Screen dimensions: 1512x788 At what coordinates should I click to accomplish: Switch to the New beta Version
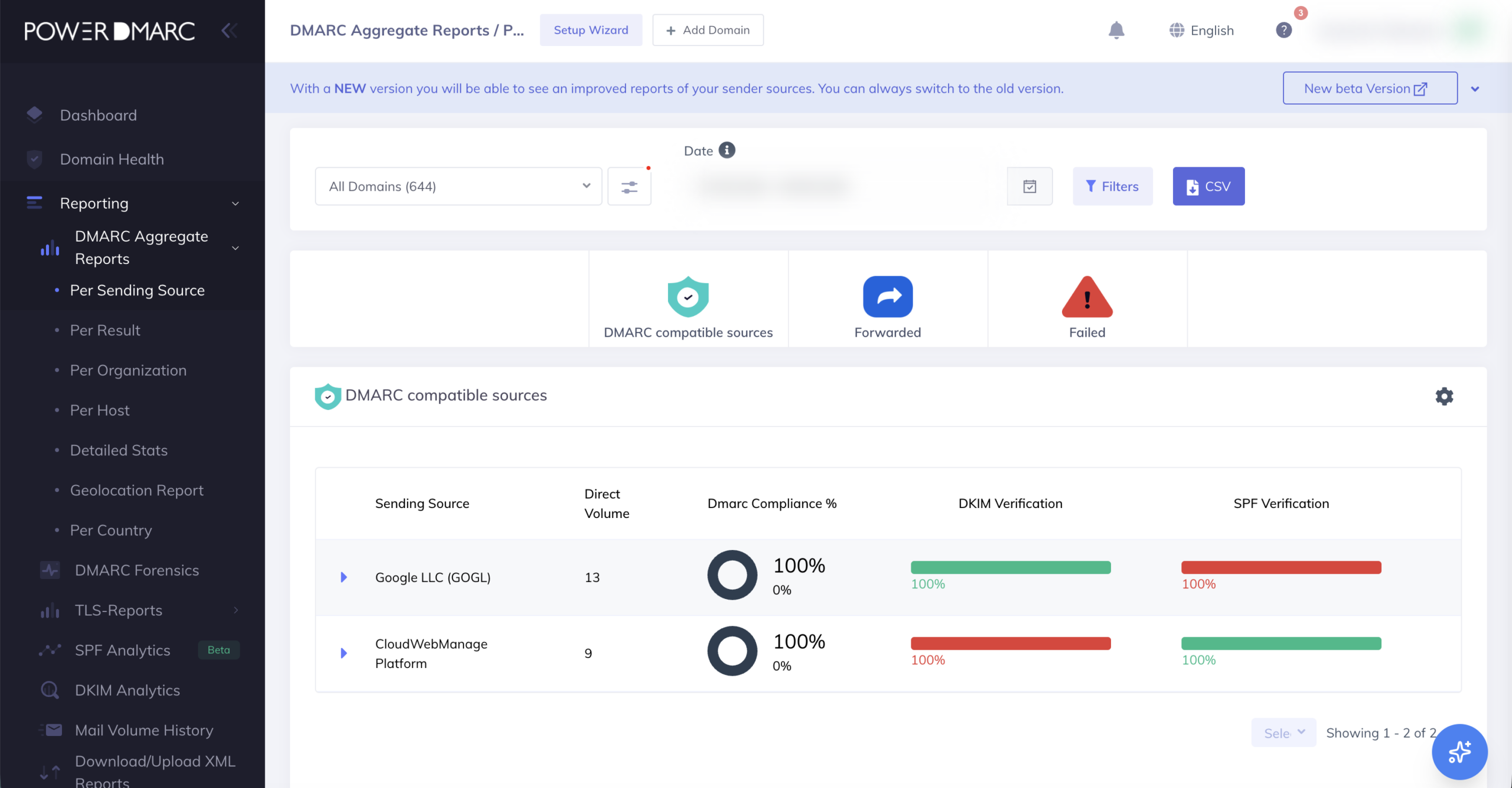(1370, 88)
